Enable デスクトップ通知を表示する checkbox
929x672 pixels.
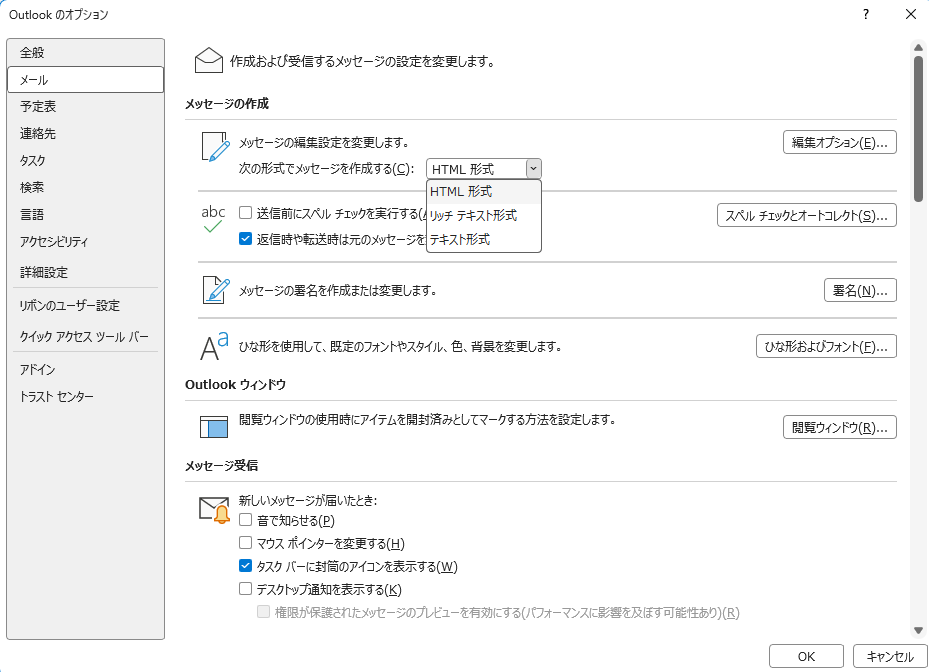(245, 588)
